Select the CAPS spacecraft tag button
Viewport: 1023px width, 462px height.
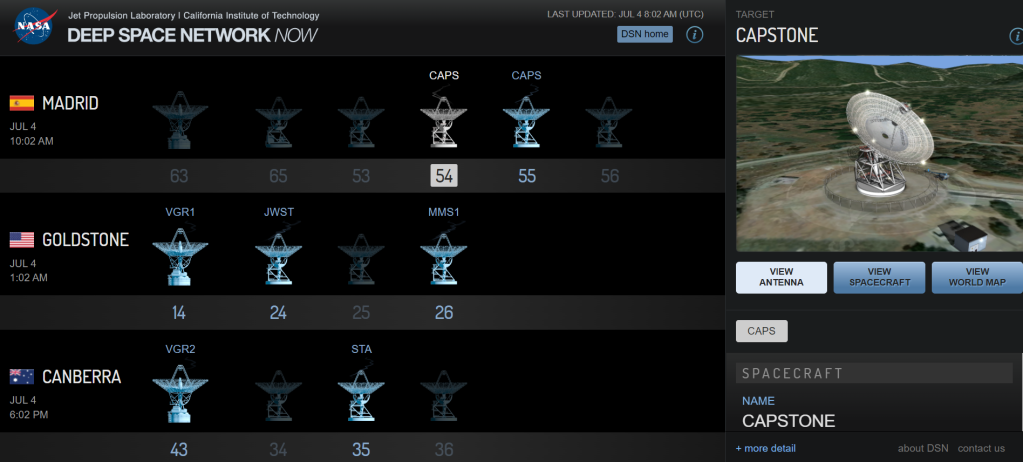click(762, 331)
